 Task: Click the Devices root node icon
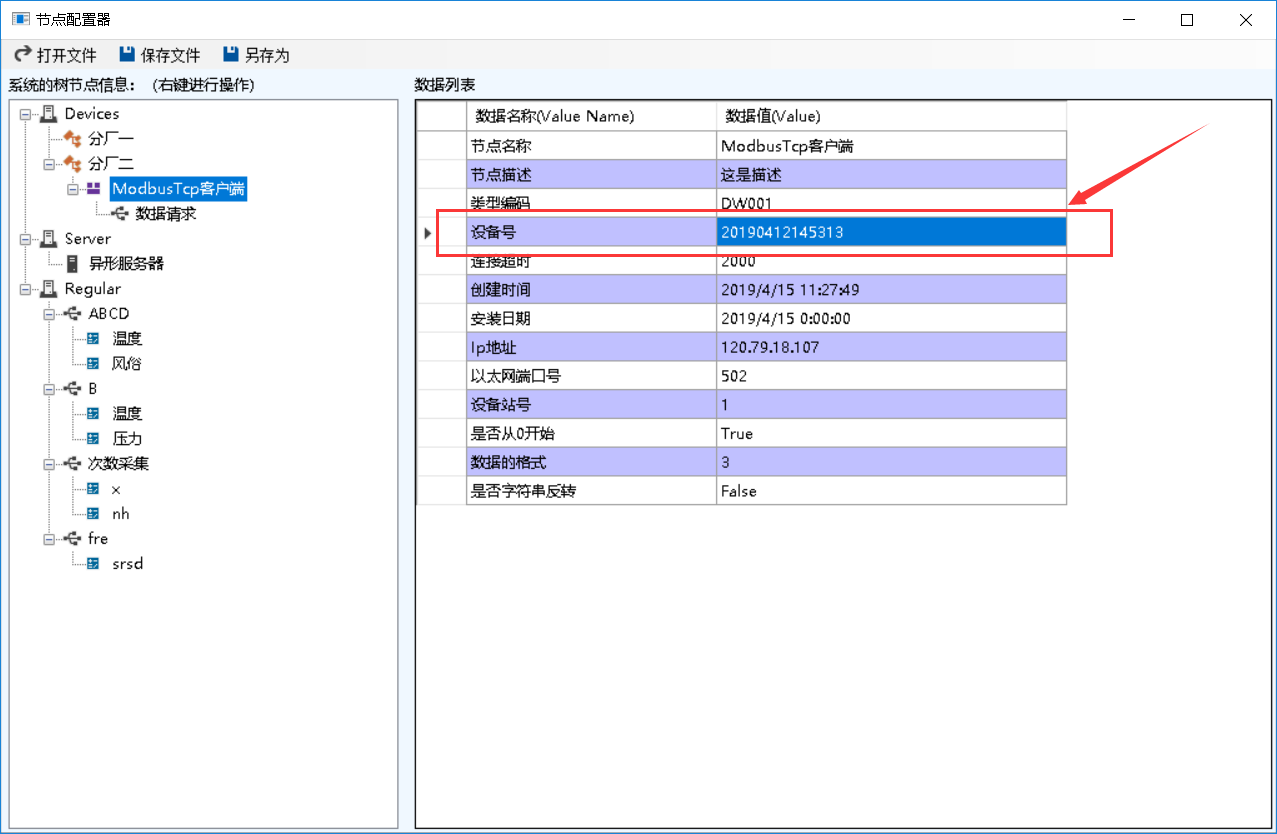[48, 114]
